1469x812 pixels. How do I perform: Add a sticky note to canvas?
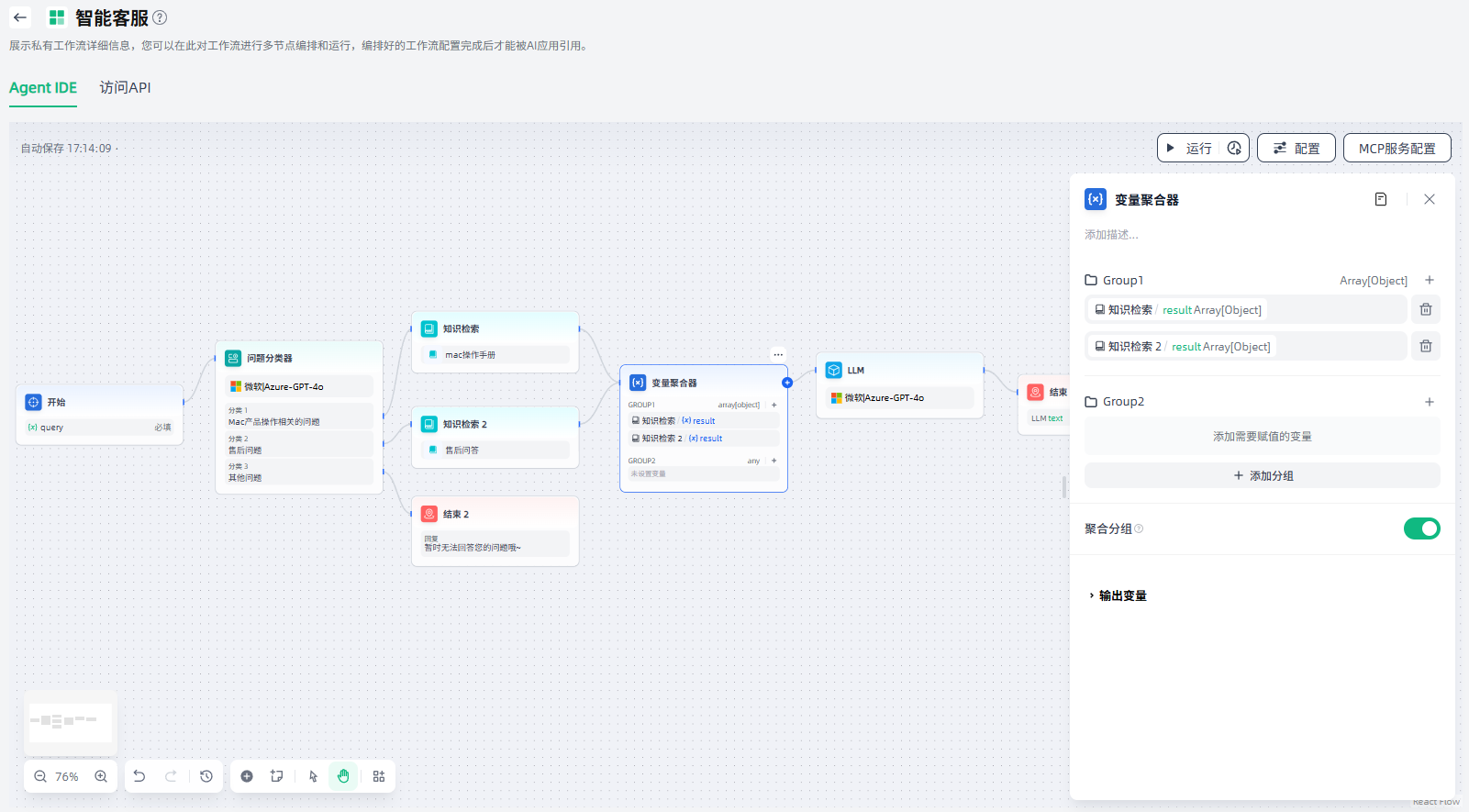[x=276, y=776]
